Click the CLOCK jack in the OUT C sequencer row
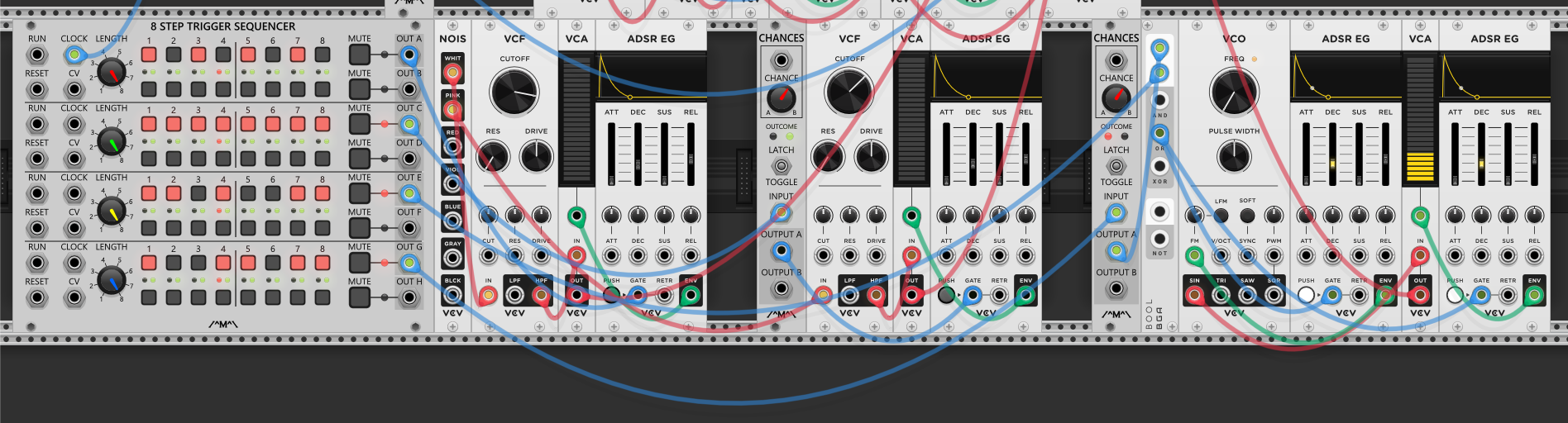This screenshot has height=423, width=1568. click(x=74, y=125)
